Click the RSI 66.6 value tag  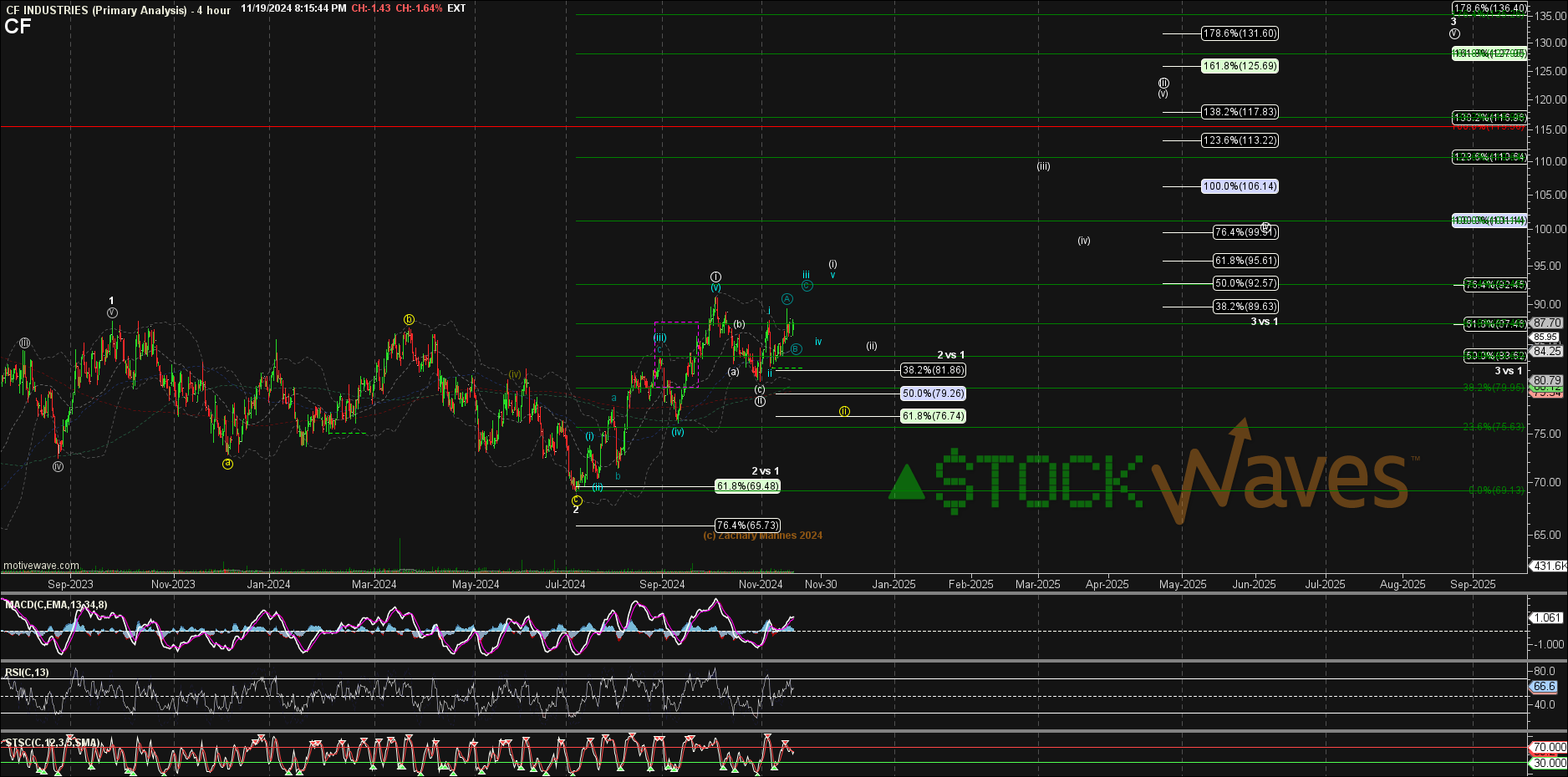point(1544,687)
